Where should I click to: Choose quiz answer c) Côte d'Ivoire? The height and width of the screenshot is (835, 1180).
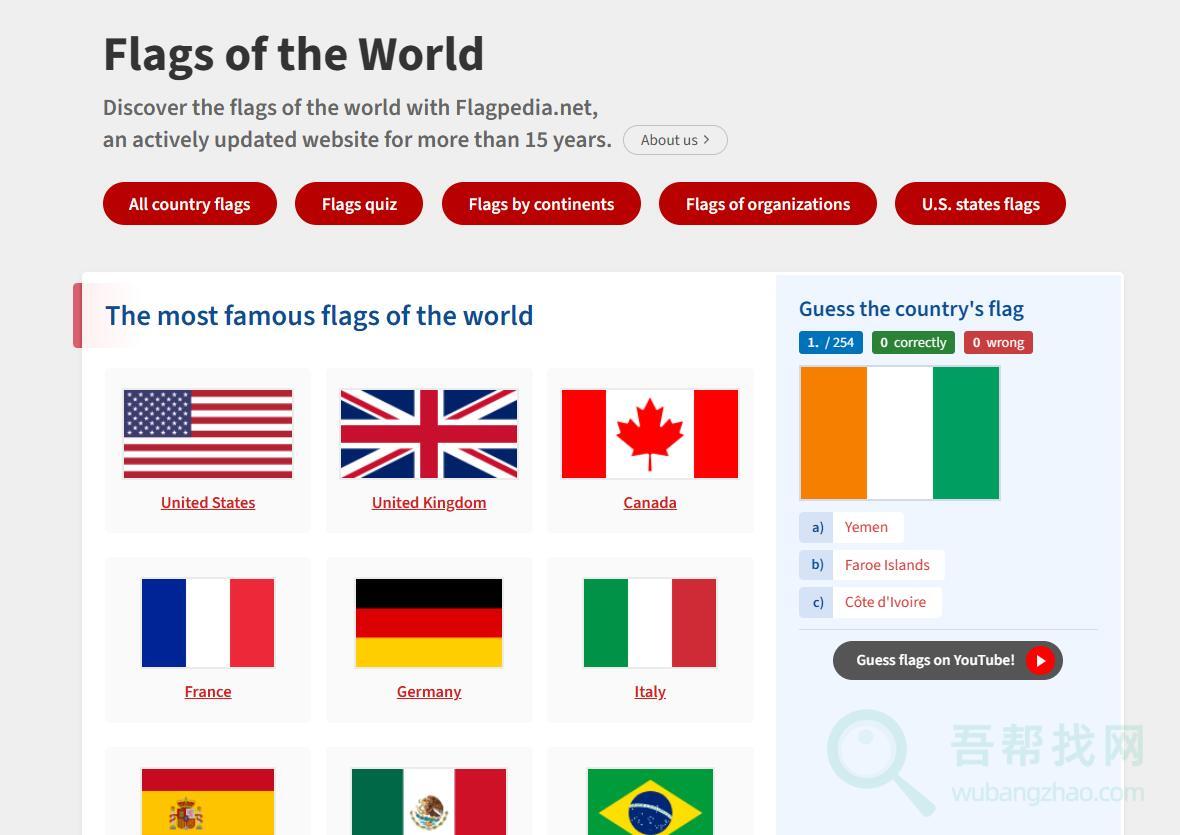884,602
